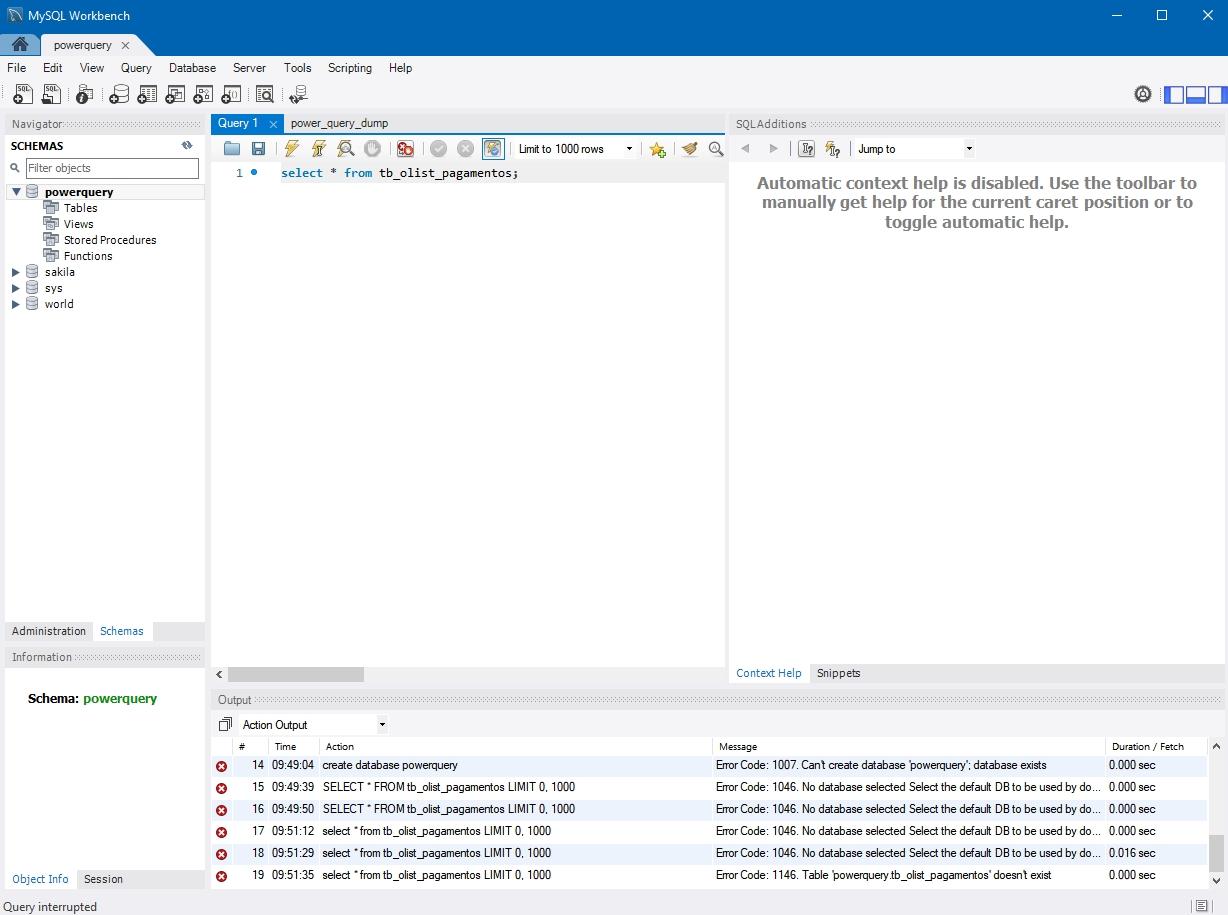The image size is (1228, 915).
Task: Click the create new schema icon
Action: point(119,95)
